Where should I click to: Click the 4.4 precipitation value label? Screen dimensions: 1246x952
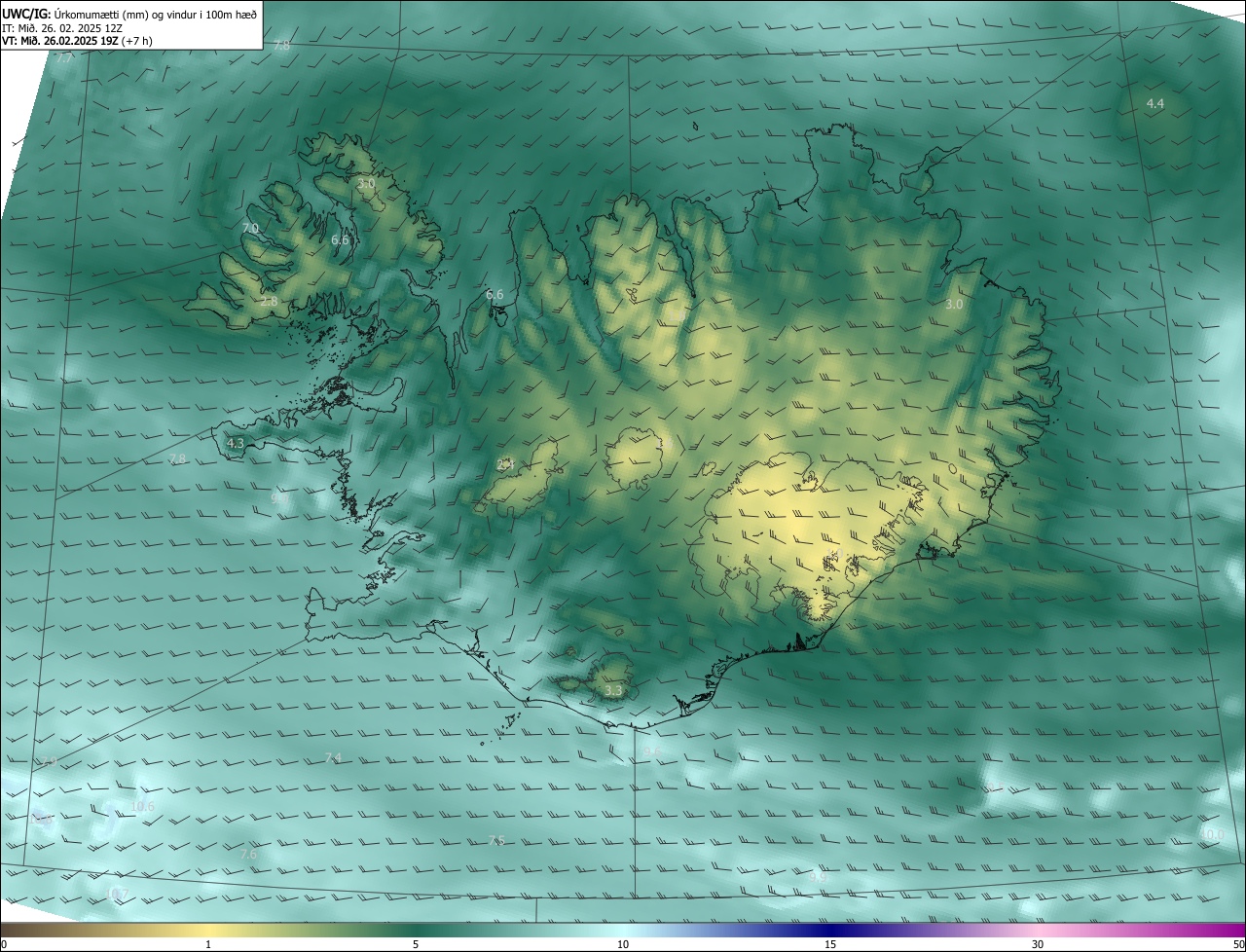tap(1154, 103)
